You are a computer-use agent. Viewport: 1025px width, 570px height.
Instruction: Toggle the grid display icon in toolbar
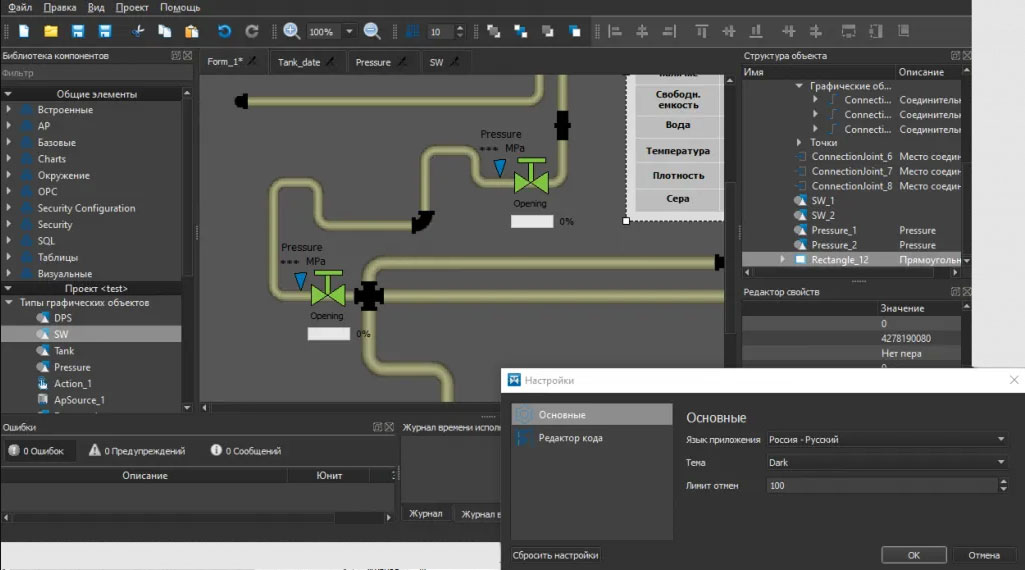tap(412, 32)
